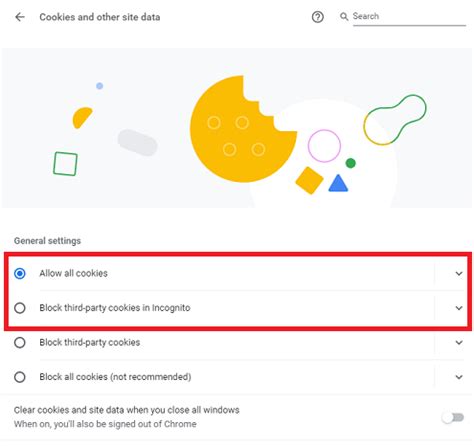This screenshot has height=447, width=474.
Task: Select Block third-party cookies in Incognito radio
Action: (20, 308)
